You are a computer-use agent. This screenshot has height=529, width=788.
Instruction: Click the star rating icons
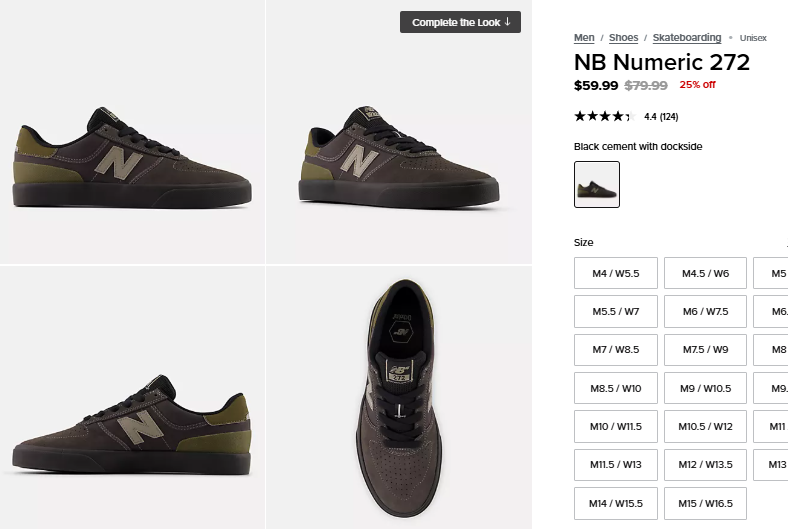click(604, 116)
